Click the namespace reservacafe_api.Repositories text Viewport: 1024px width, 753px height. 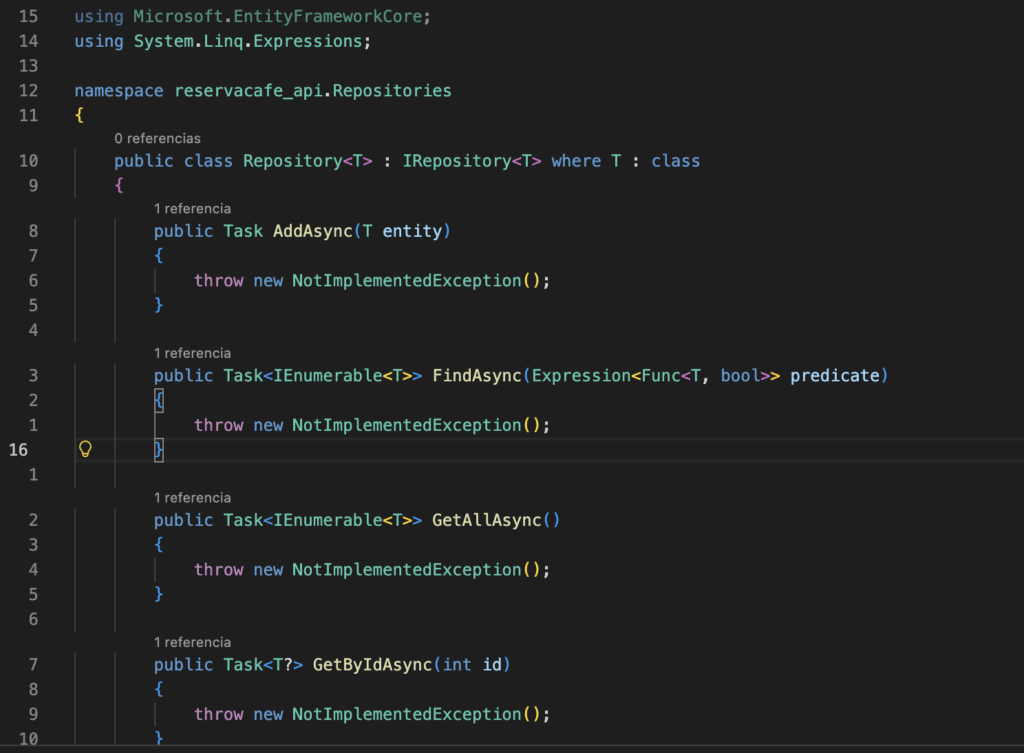tap(312, 91)
